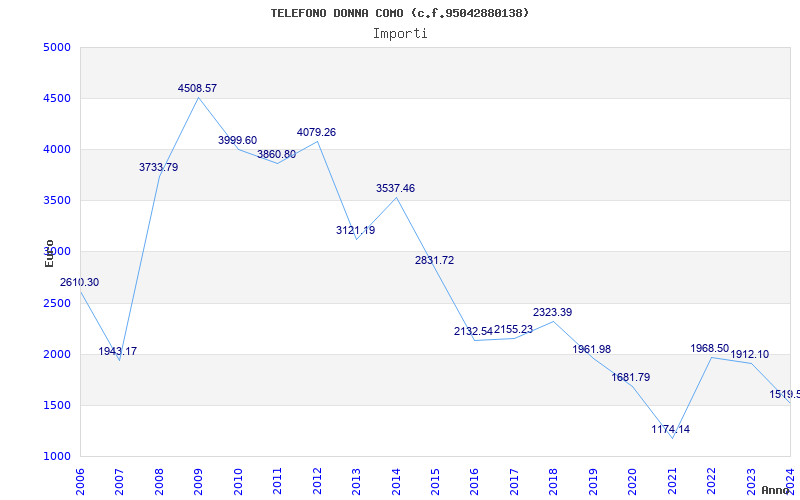Click the 5000 y-axis tick label
The image size is (800, 500).
[x=57, y=48]
